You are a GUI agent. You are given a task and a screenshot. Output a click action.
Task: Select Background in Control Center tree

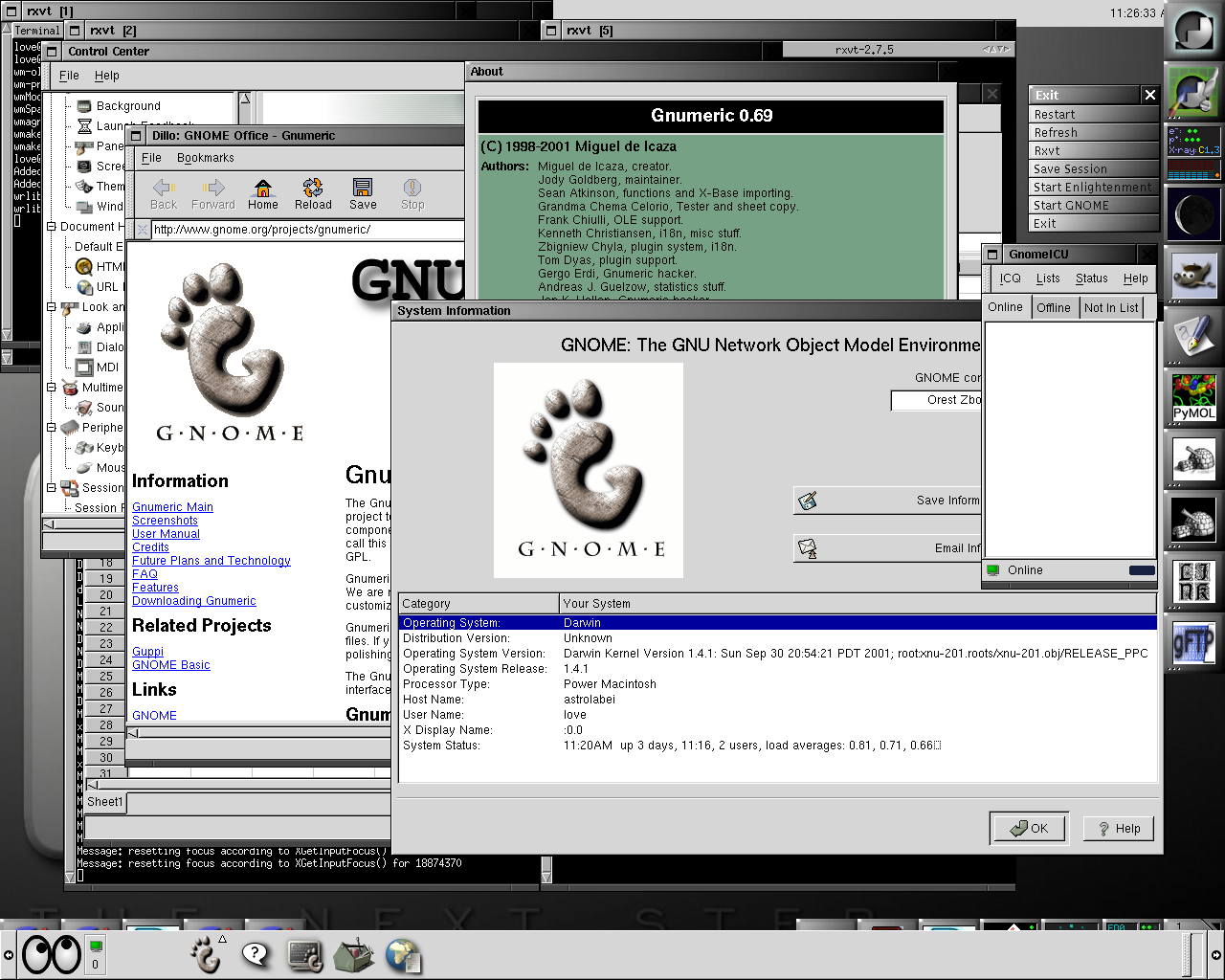[x=128, y=106]
